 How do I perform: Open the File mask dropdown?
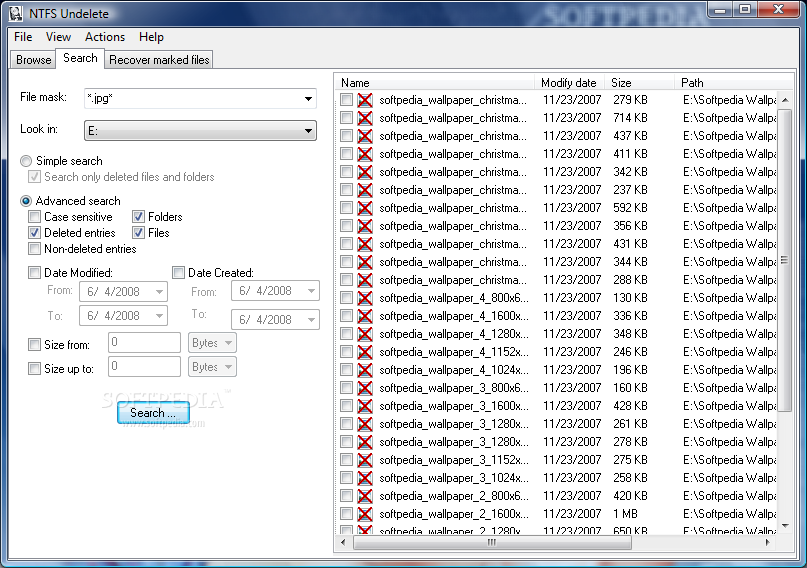(x=308, y=98)
